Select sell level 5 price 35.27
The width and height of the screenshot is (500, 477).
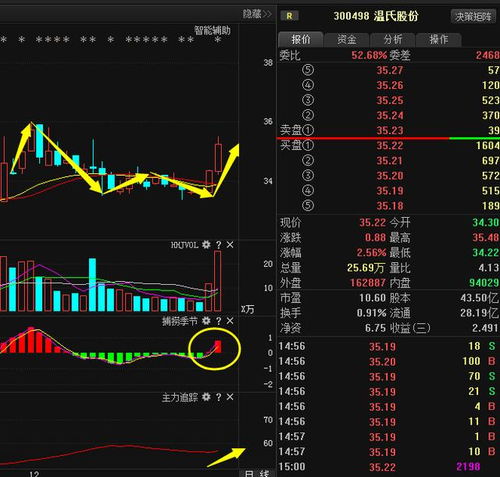pos(390,70)
